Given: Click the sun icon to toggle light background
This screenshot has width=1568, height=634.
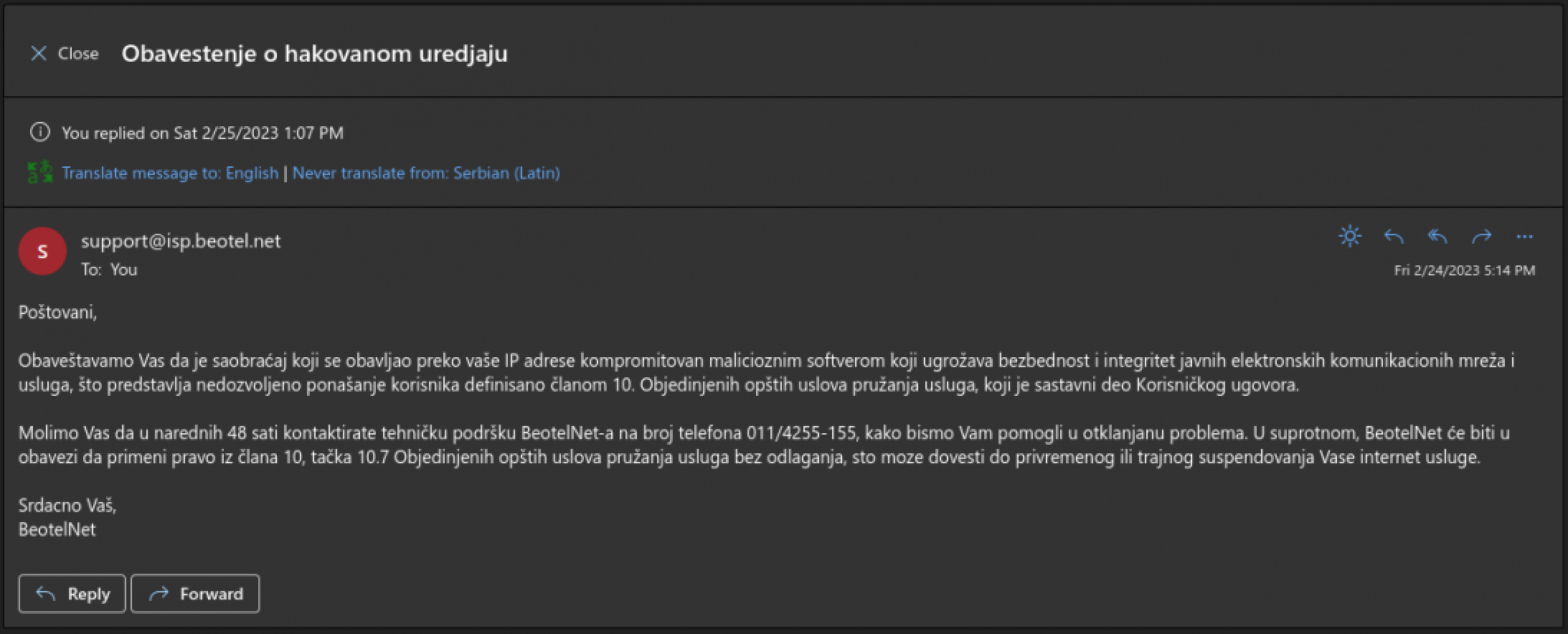Looking at the screenshot, I should tap(1350, 236).
